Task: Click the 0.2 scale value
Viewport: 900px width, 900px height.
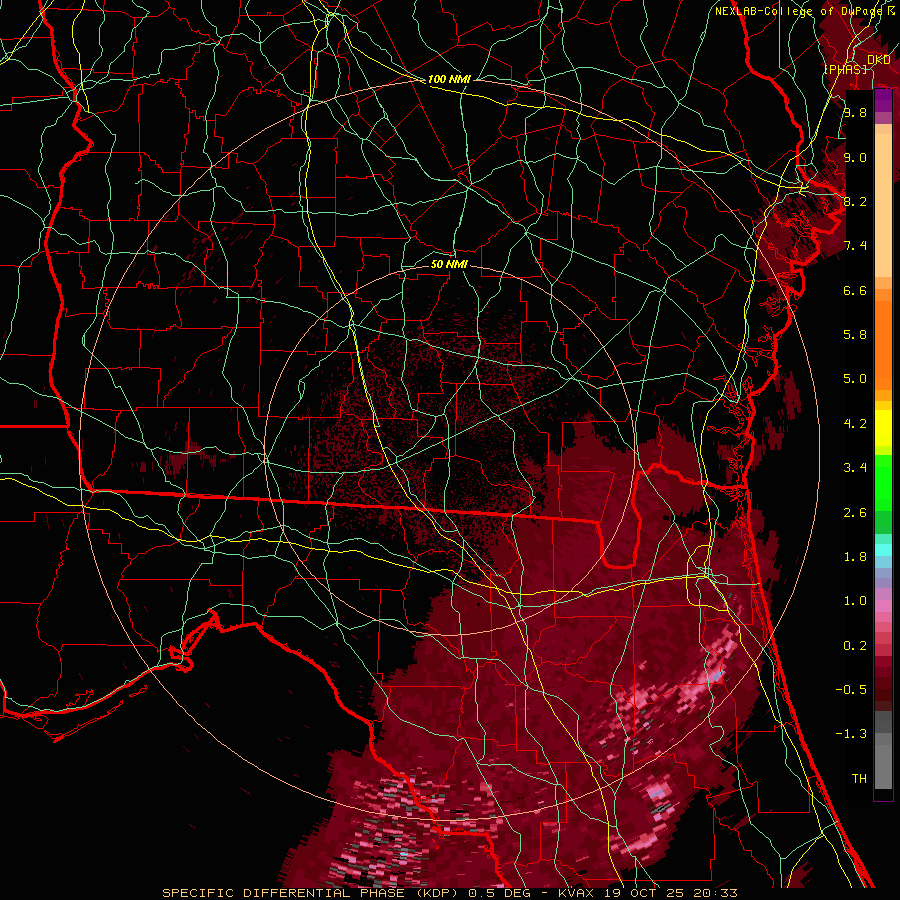Action: [x=855, y=646]
